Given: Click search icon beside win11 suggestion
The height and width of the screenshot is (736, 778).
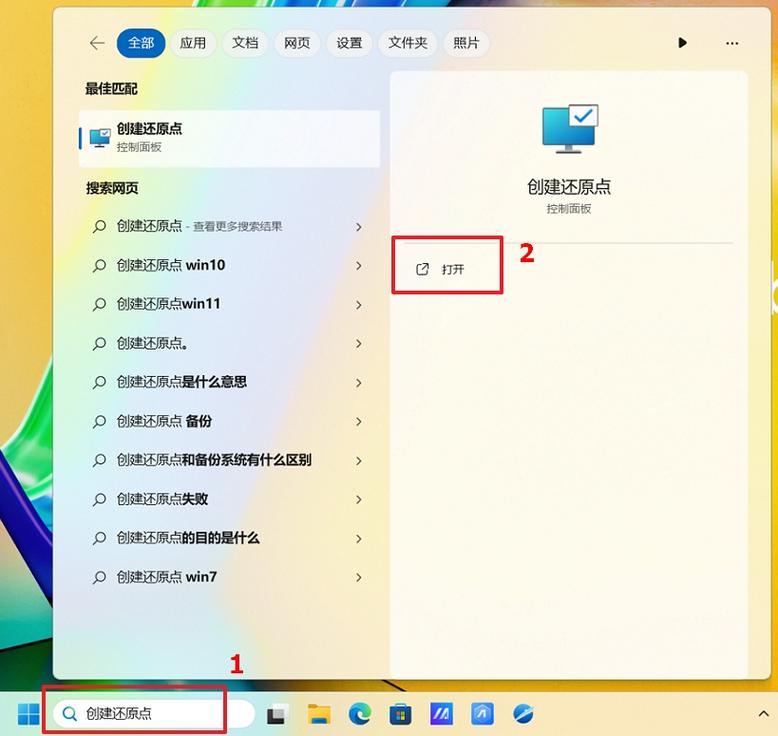Looking at the screenshot, I should pyautogui.click(x=99, y=305).
